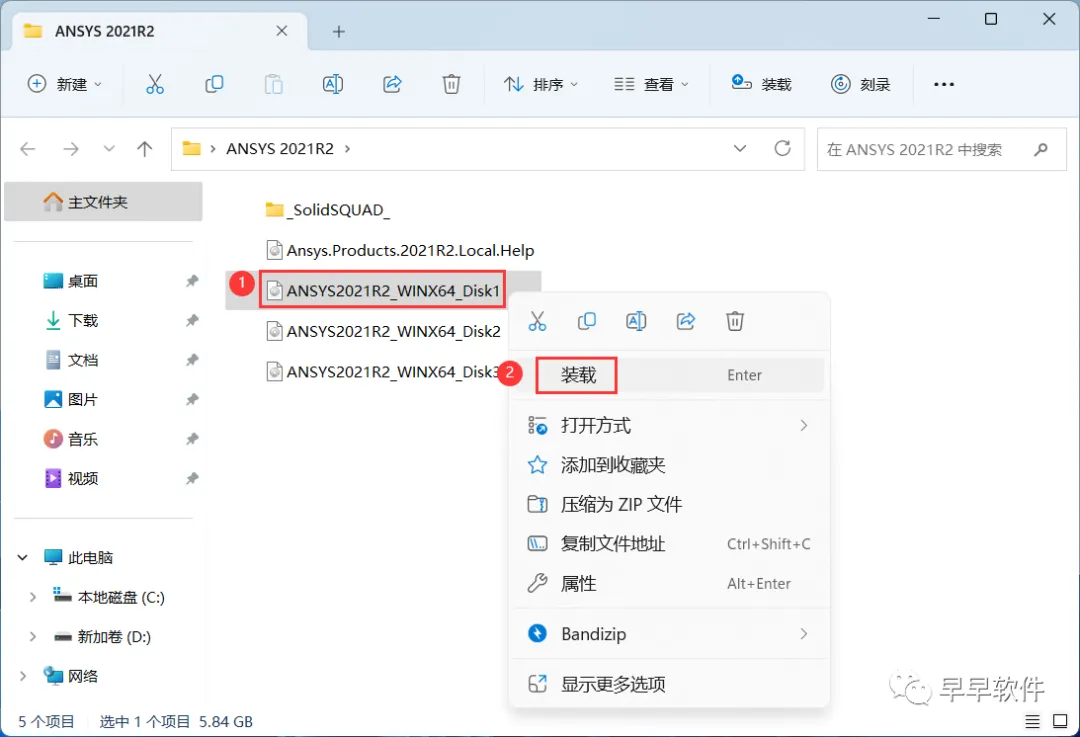The width and height of the screenshot is (1080, 737).
Task: Click the Delete trash icon in the context menu
Action: click(735, 321)
